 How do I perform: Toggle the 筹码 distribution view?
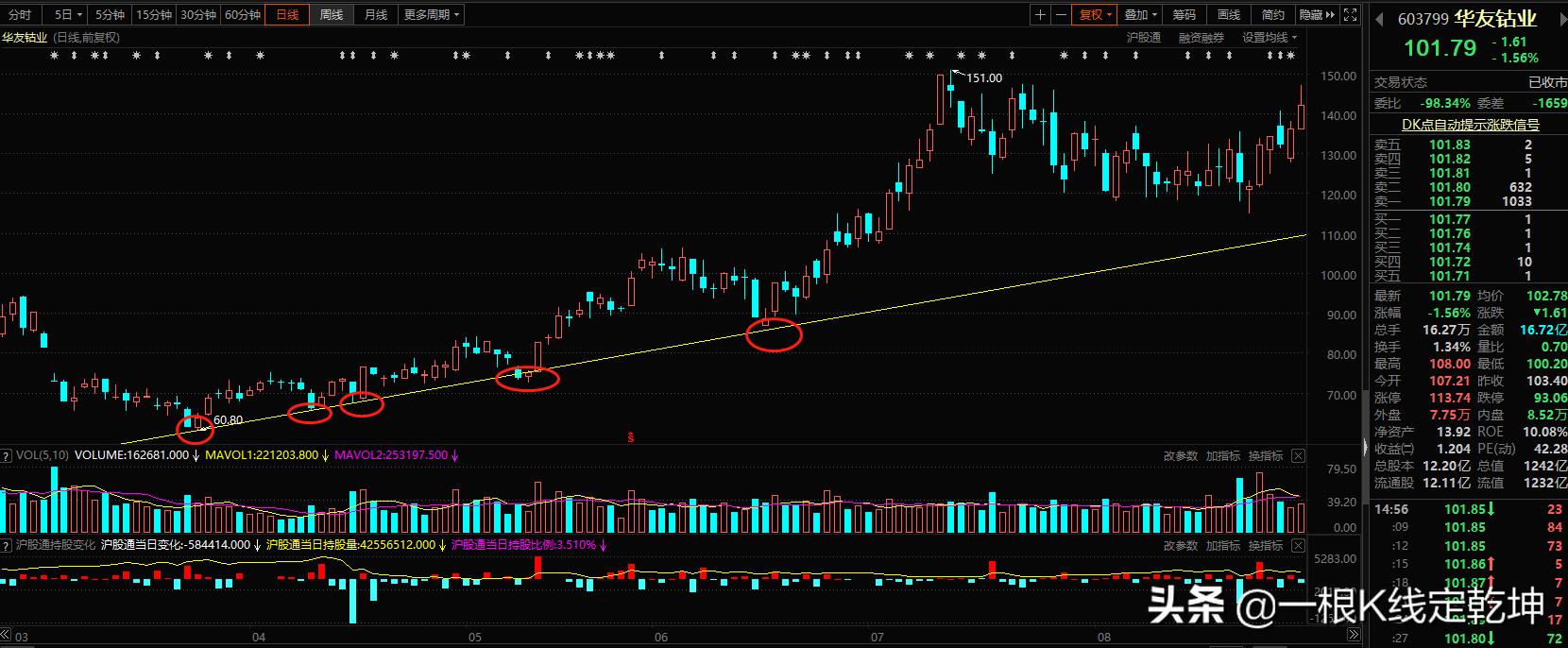[1184, 14]
